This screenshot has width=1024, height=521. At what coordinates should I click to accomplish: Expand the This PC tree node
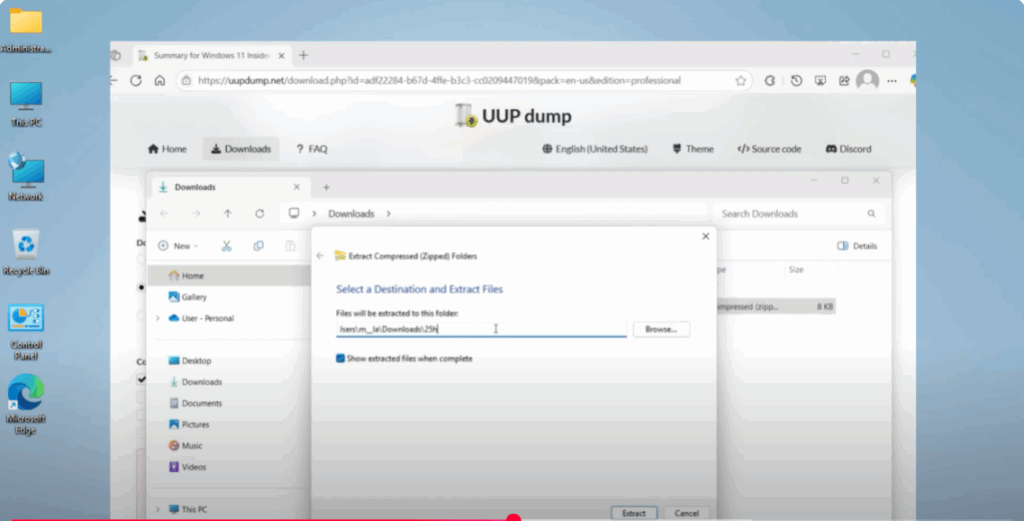(158, 509)
